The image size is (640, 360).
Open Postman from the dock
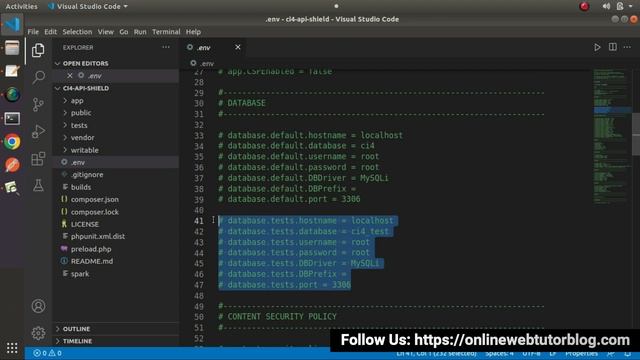(12, 165)
